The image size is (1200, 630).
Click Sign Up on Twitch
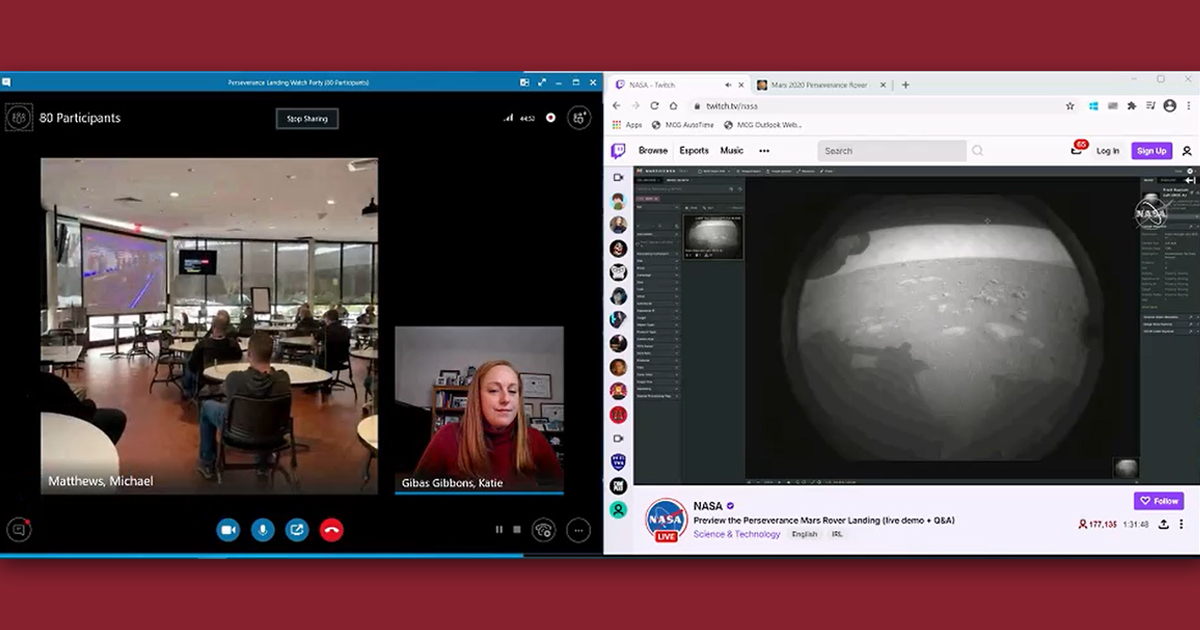tap(1152, 150)
